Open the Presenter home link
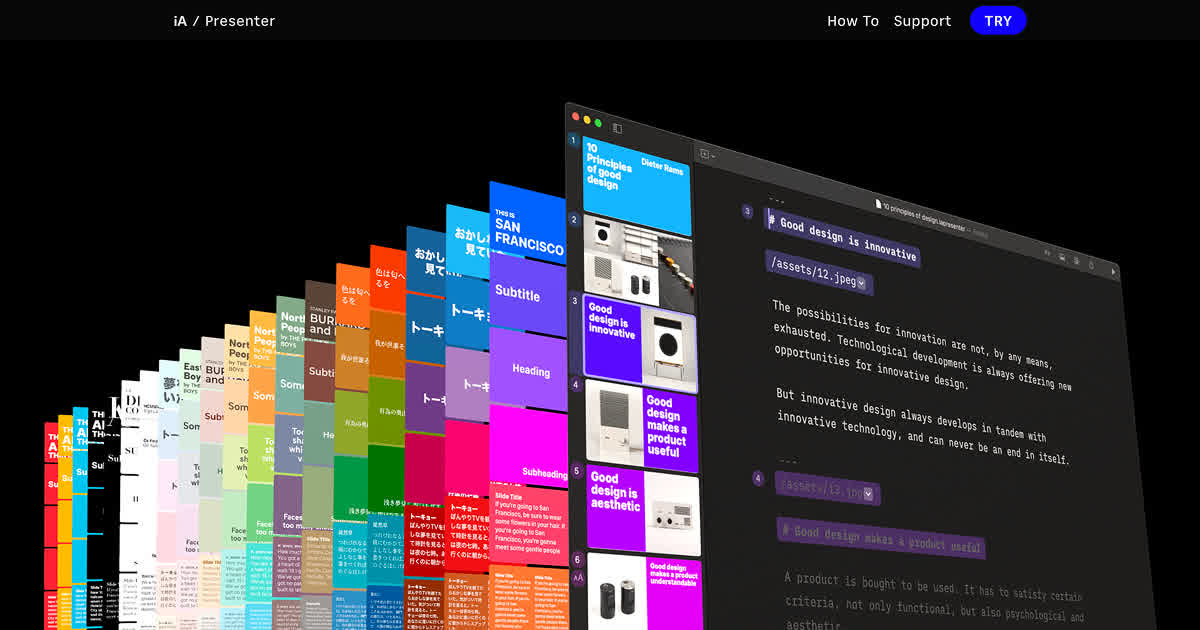1200x630 pixels. [x=240, y=20]
